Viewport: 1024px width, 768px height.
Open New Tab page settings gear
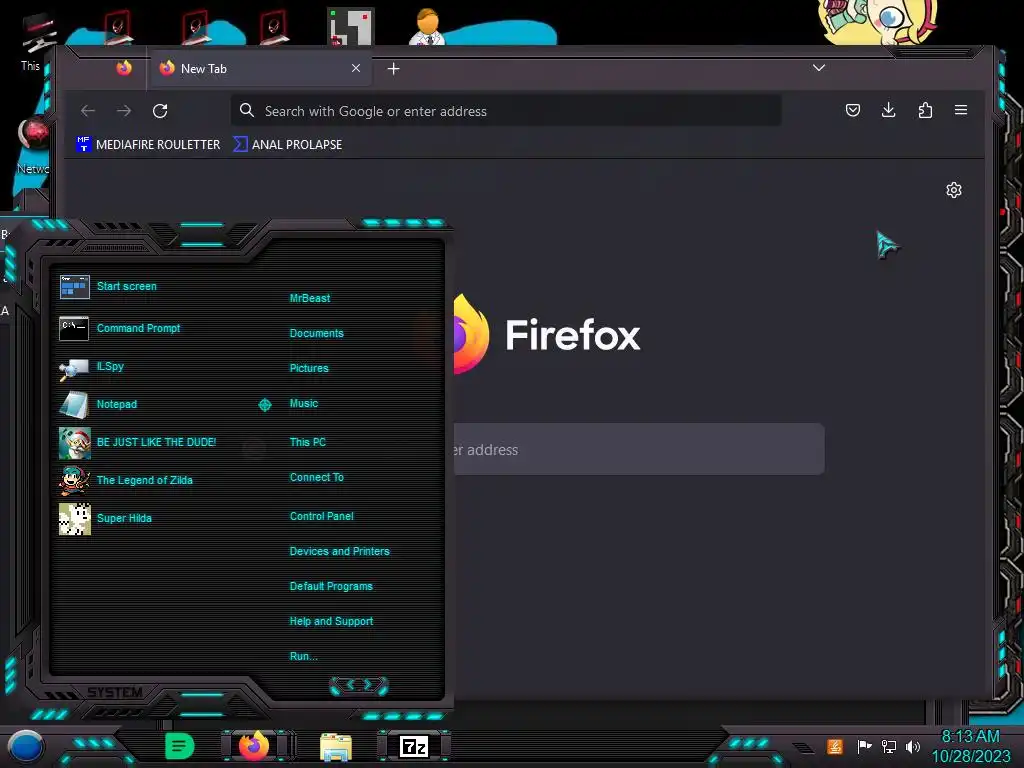[x=953, y=190]
